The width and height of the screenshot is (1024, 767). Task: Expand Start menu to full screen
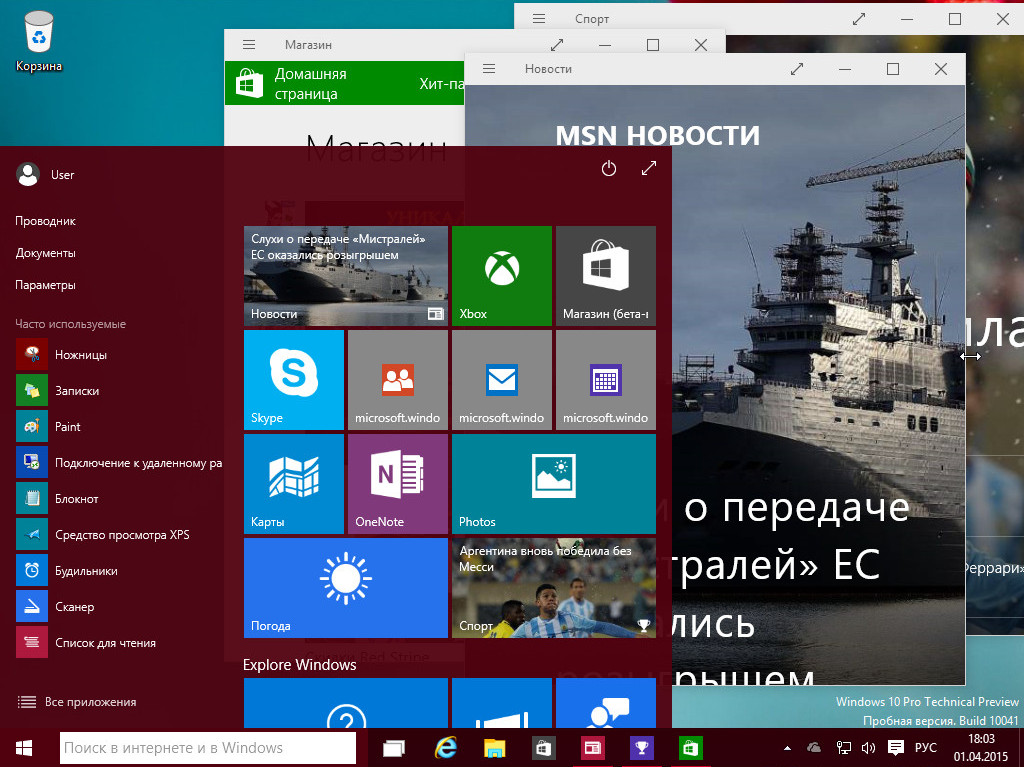(648, 169)
